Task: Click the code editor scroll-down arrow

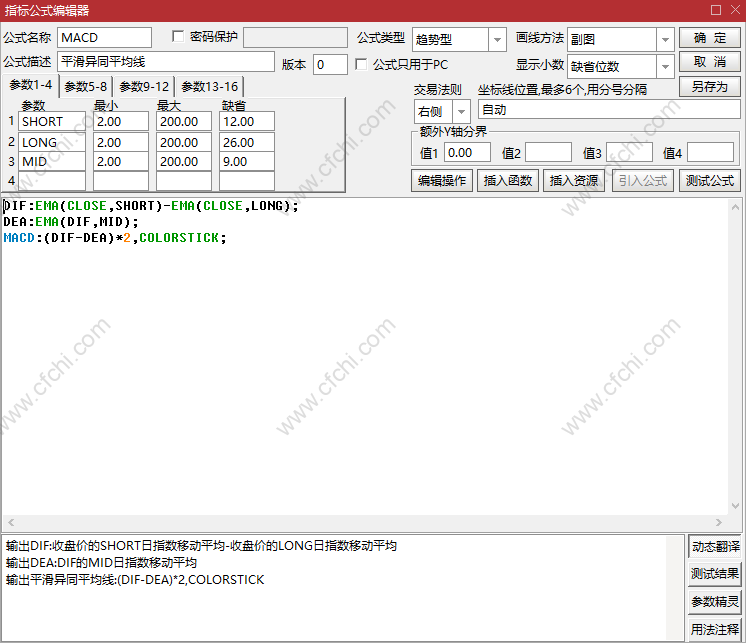Action: coord(735,506)
